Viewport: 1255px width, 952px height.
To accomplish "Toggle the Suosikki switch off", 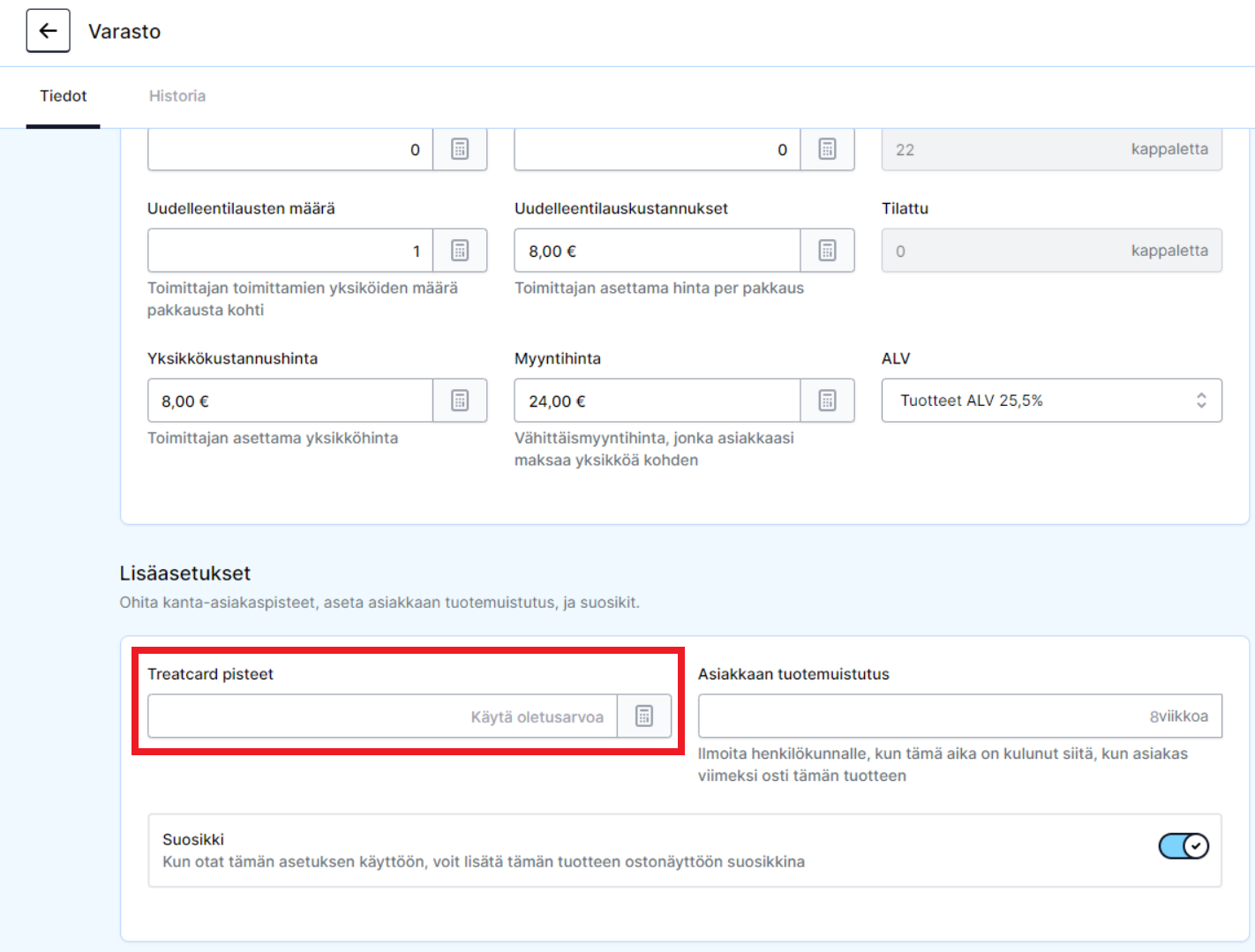I will click(1184, 846).
